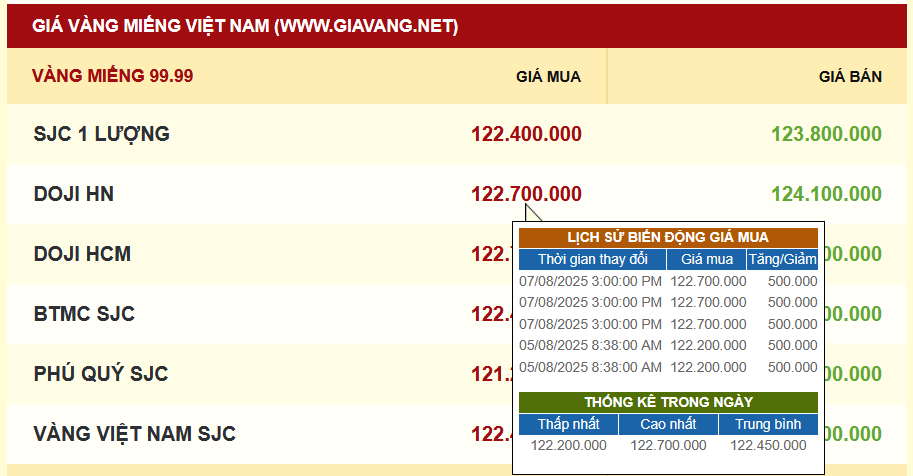The image size is (913, 476).
Task: Click DOJI HN buy price 122.700.000
Action: 526,194
